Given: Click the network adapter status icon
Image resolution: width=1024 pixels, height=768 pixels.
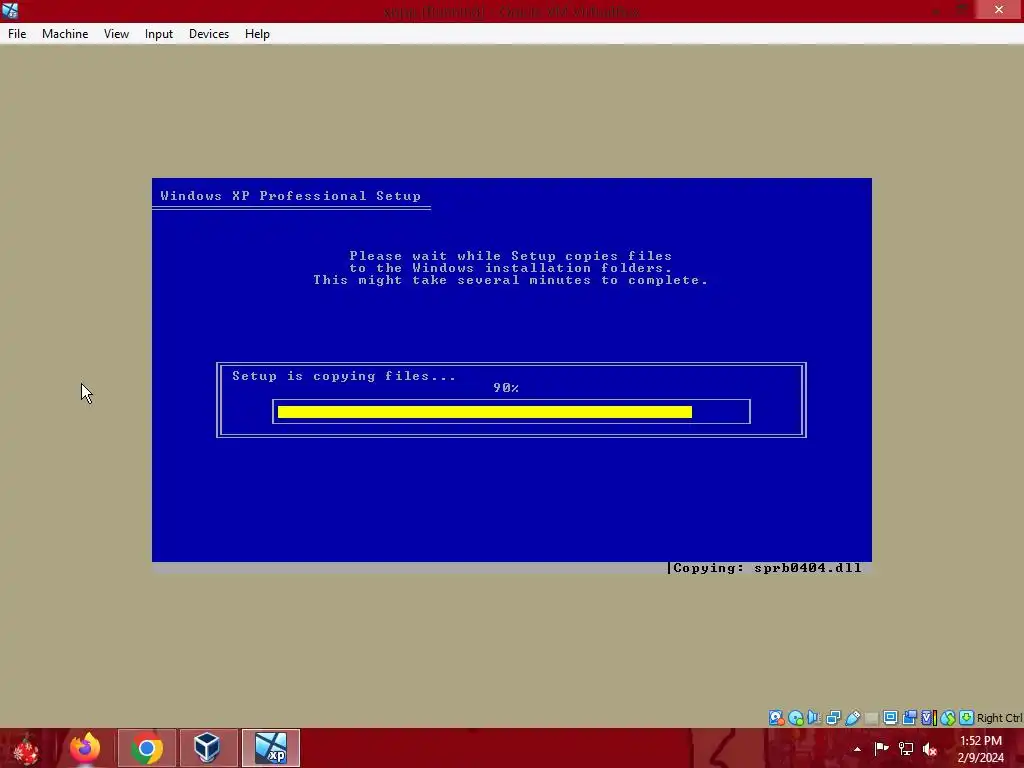Looking at the screenshot, I should click(833, 718).
